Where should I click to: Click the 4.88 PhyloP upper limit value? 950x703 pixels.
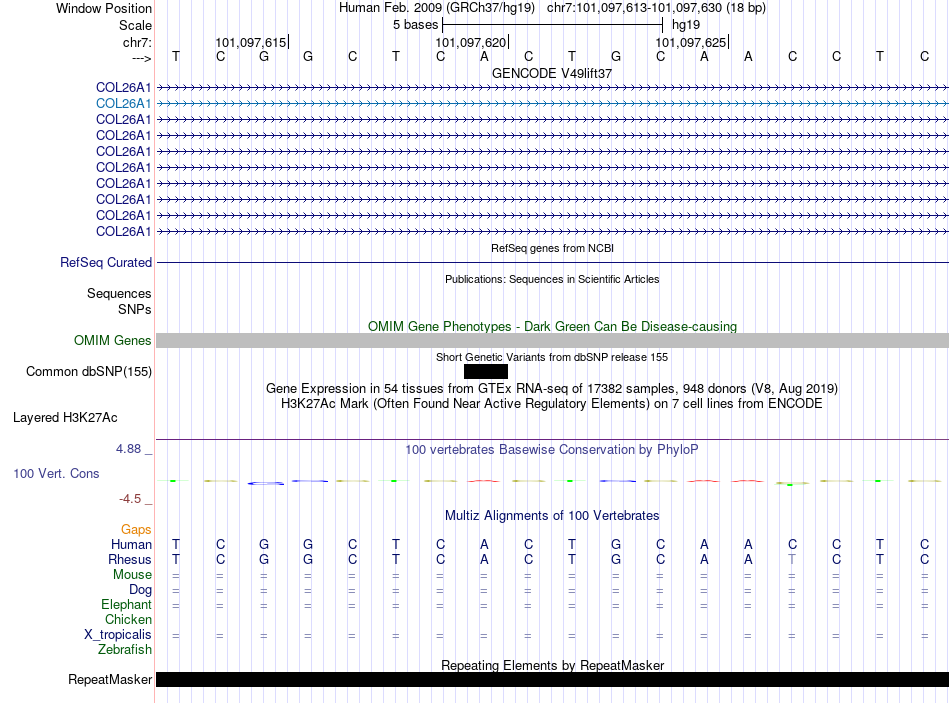(128, 449)
